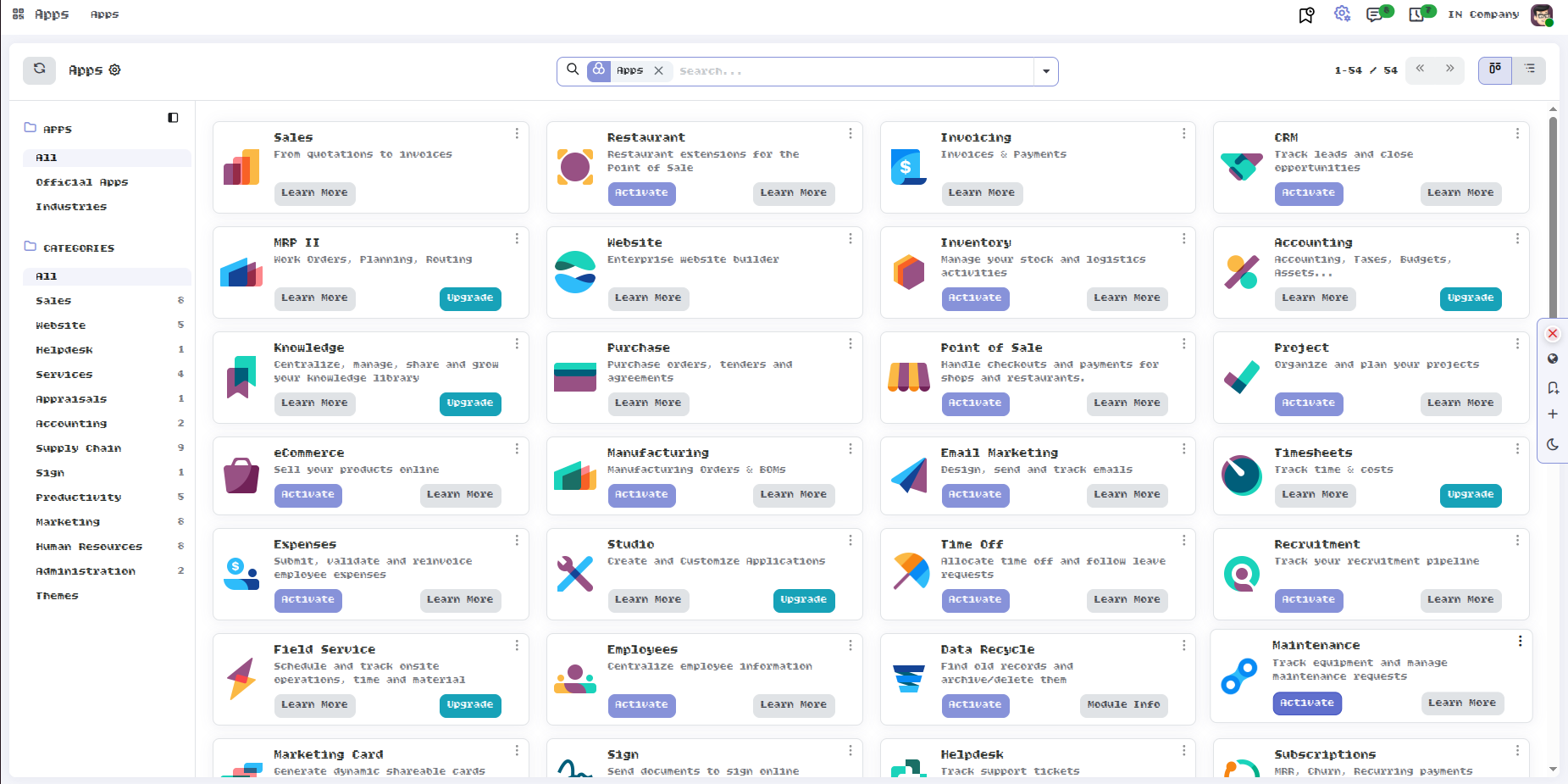Open the Maintenance card three-dot menu
This screenshot has width=1568, height=784.
1521,642
